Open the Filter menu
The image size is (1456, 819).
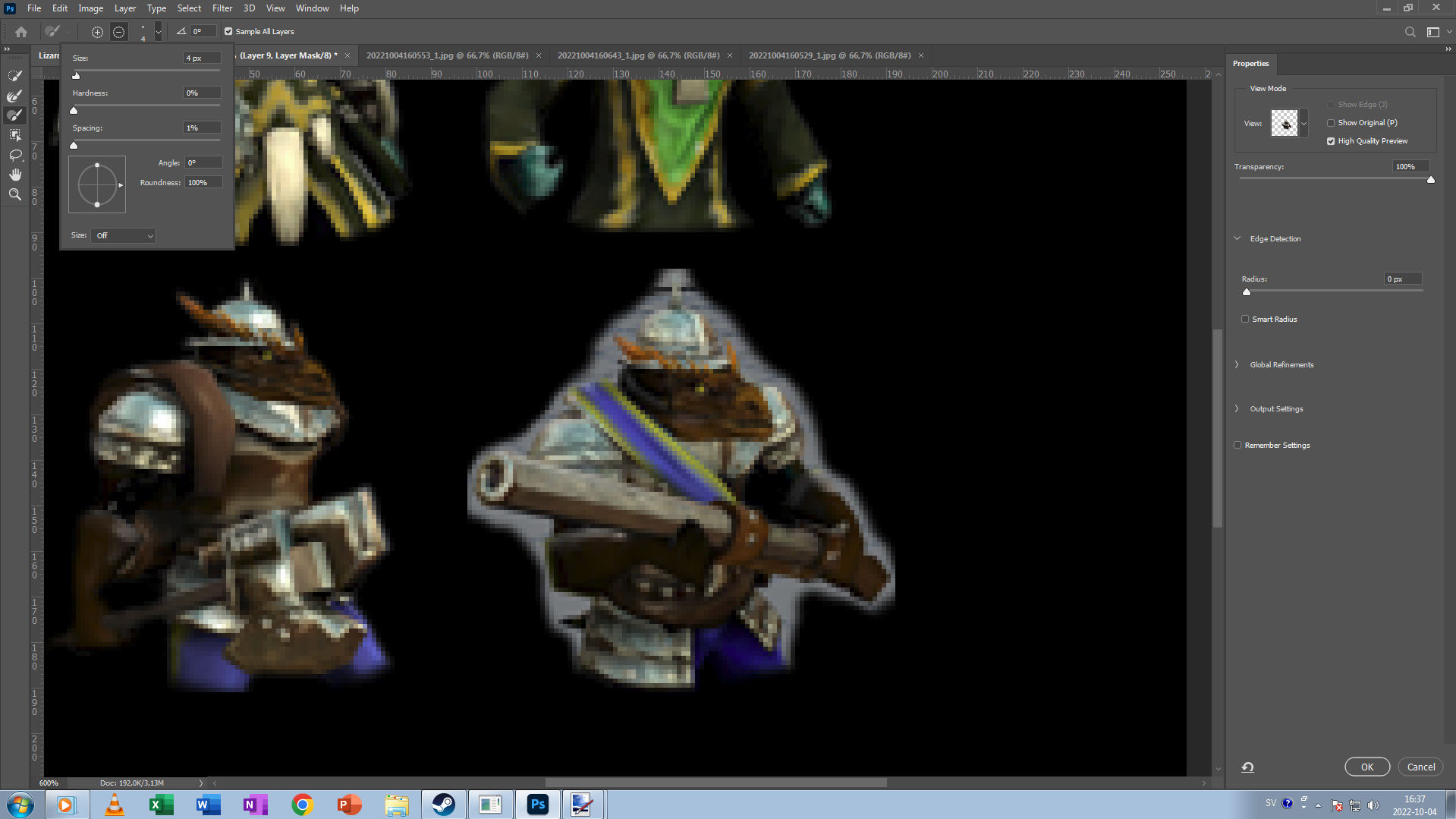[222, 8]
